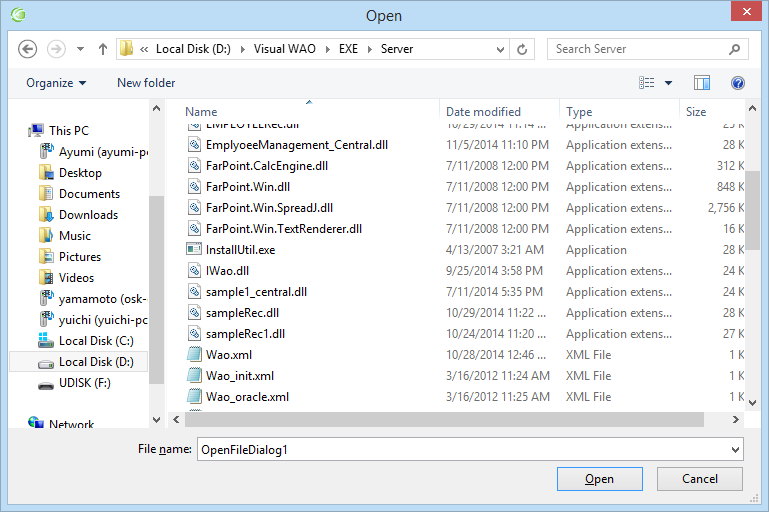The width and height of the screenshot is (769, 512).
Task: Expand the File name combo box dropdown
Action: click(x=736, y=450)
